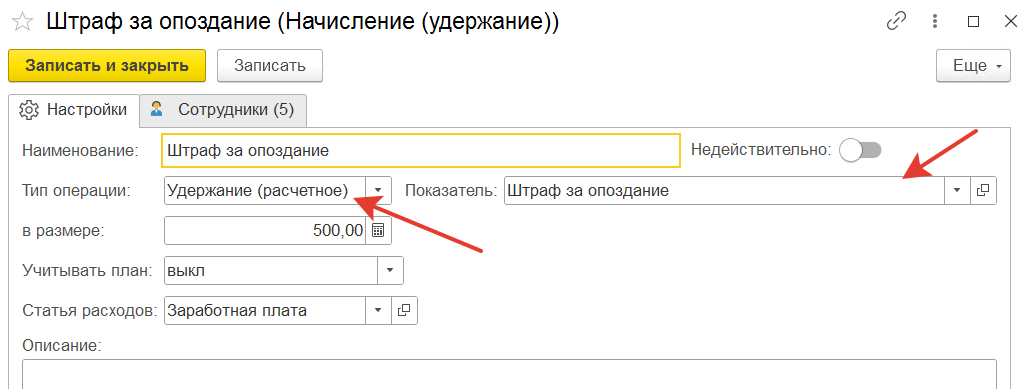
Task: Open calculator for 'в размере' field
Action: pos(378,230)
